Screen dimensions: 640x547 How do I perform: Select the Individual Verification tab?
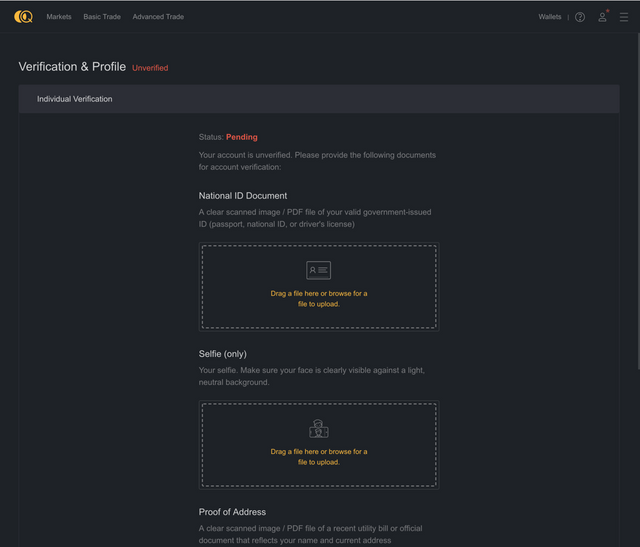tap(75, 99)
